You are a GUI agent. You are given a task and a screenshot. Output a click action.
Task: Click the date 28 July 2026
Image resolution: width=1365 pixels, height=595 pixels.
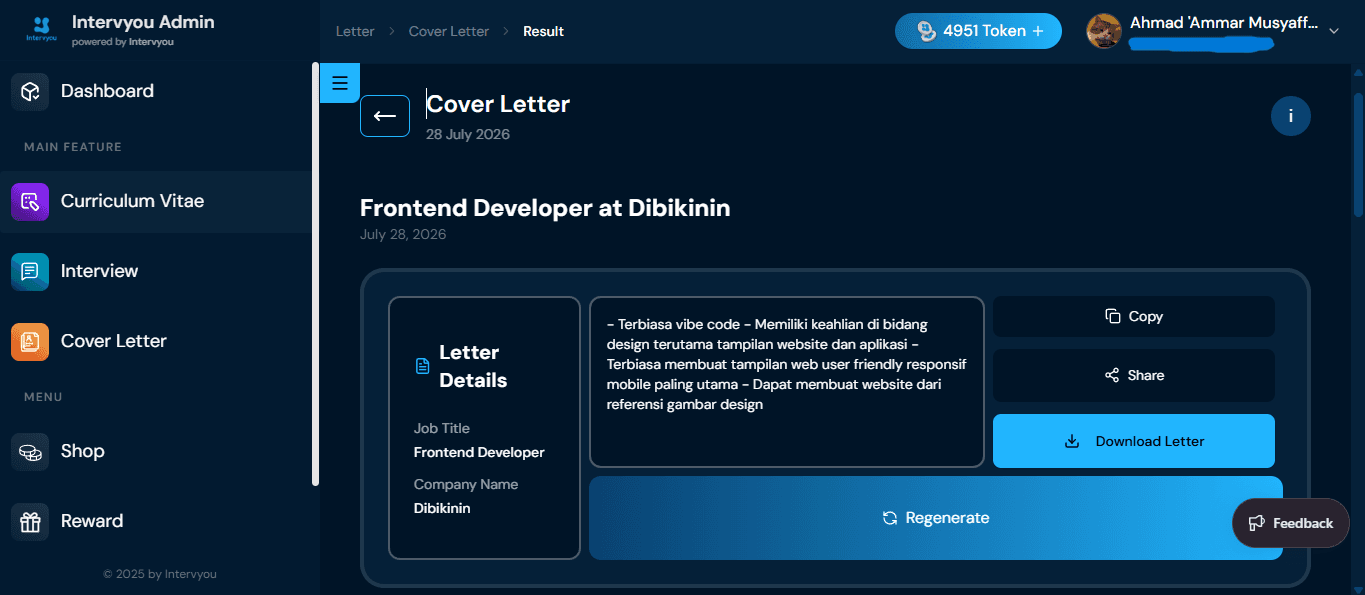point(468,134)
